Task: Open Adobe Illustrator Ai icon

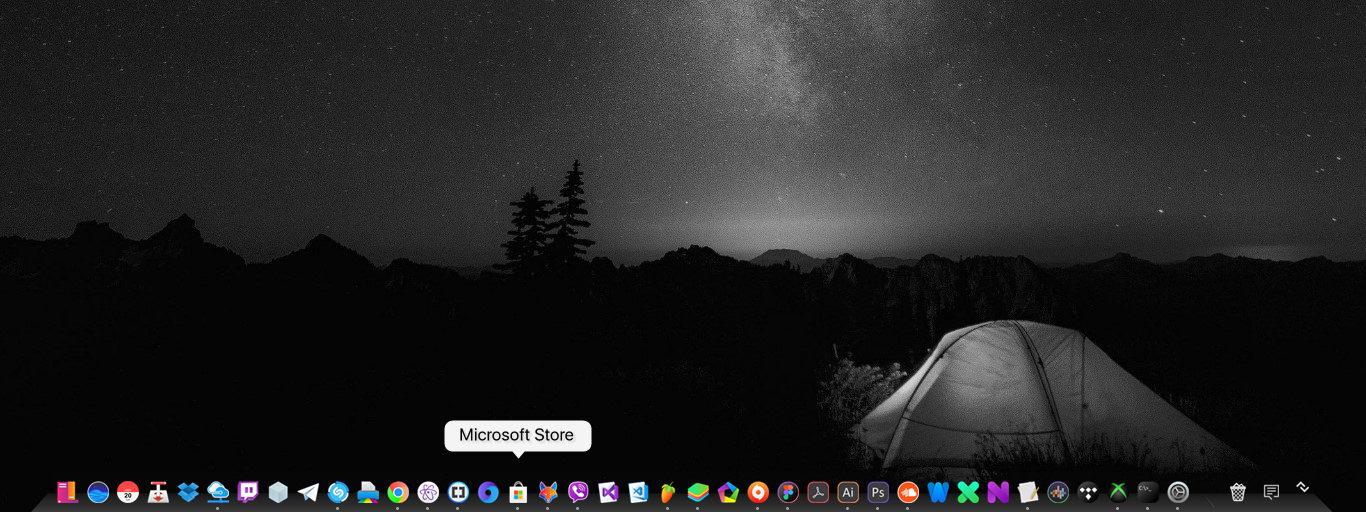Action: point(848,492)
